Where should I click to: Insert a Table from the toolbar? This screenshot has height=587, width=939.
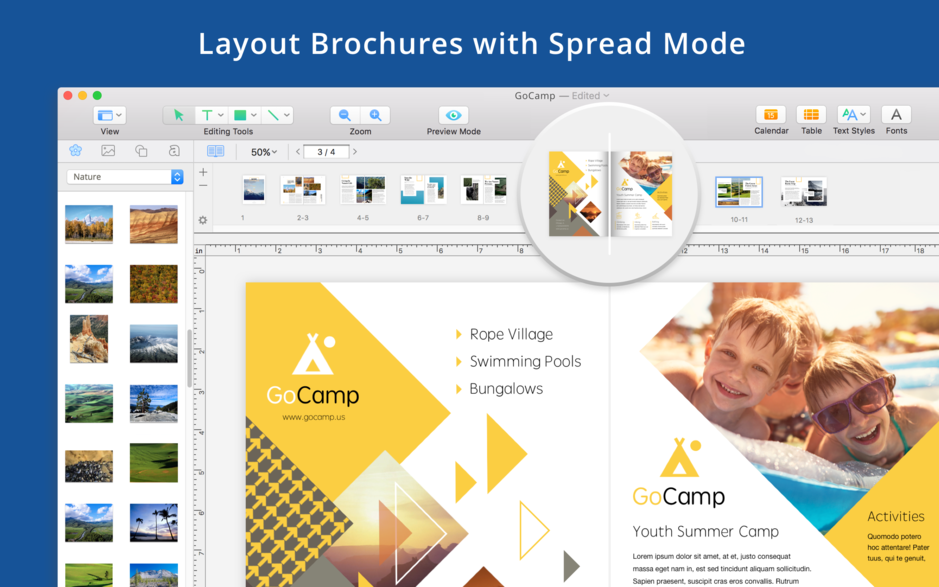(x=811, y=114)
